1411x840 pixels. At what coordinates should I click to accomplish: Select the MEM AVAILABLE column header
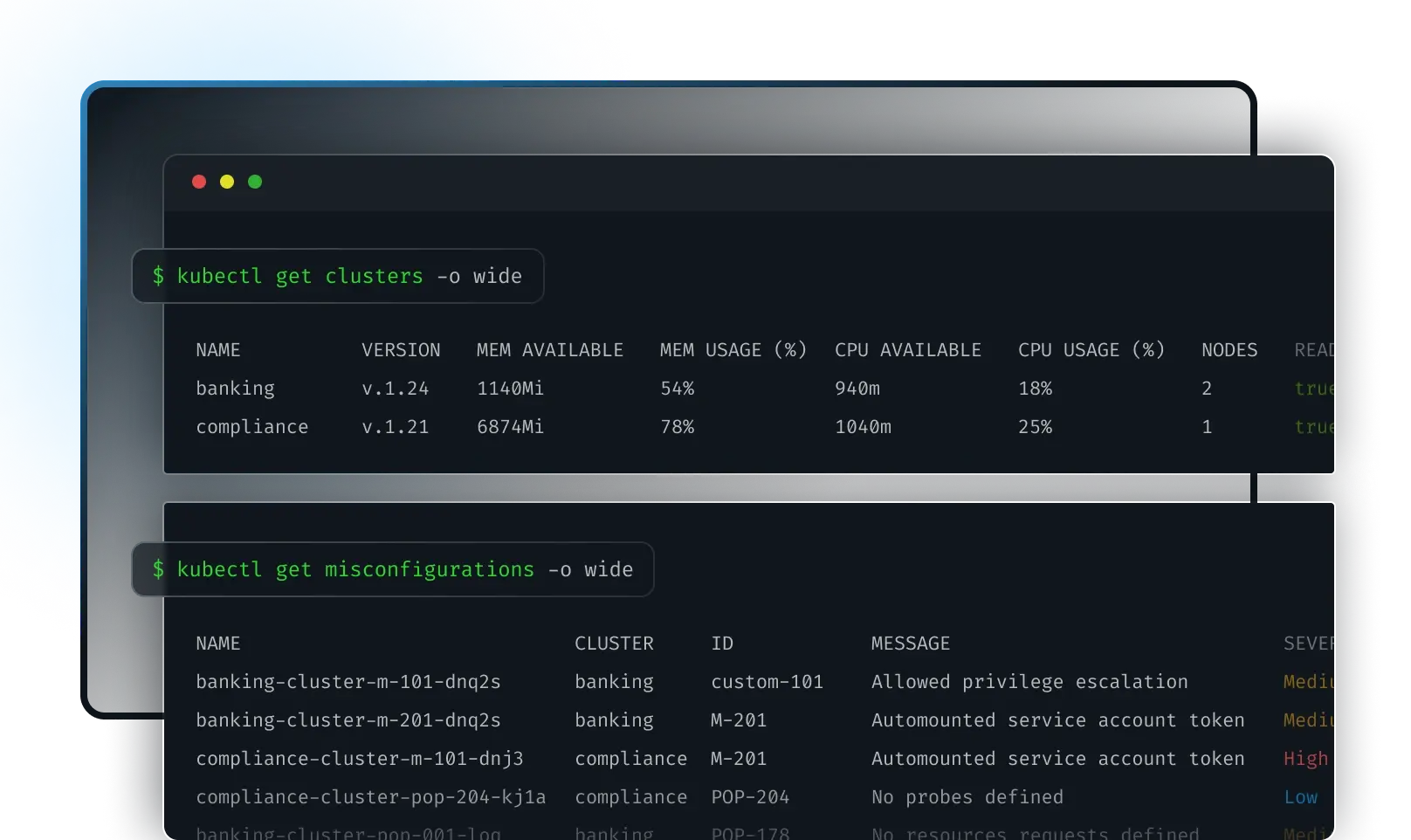[549, 350]
